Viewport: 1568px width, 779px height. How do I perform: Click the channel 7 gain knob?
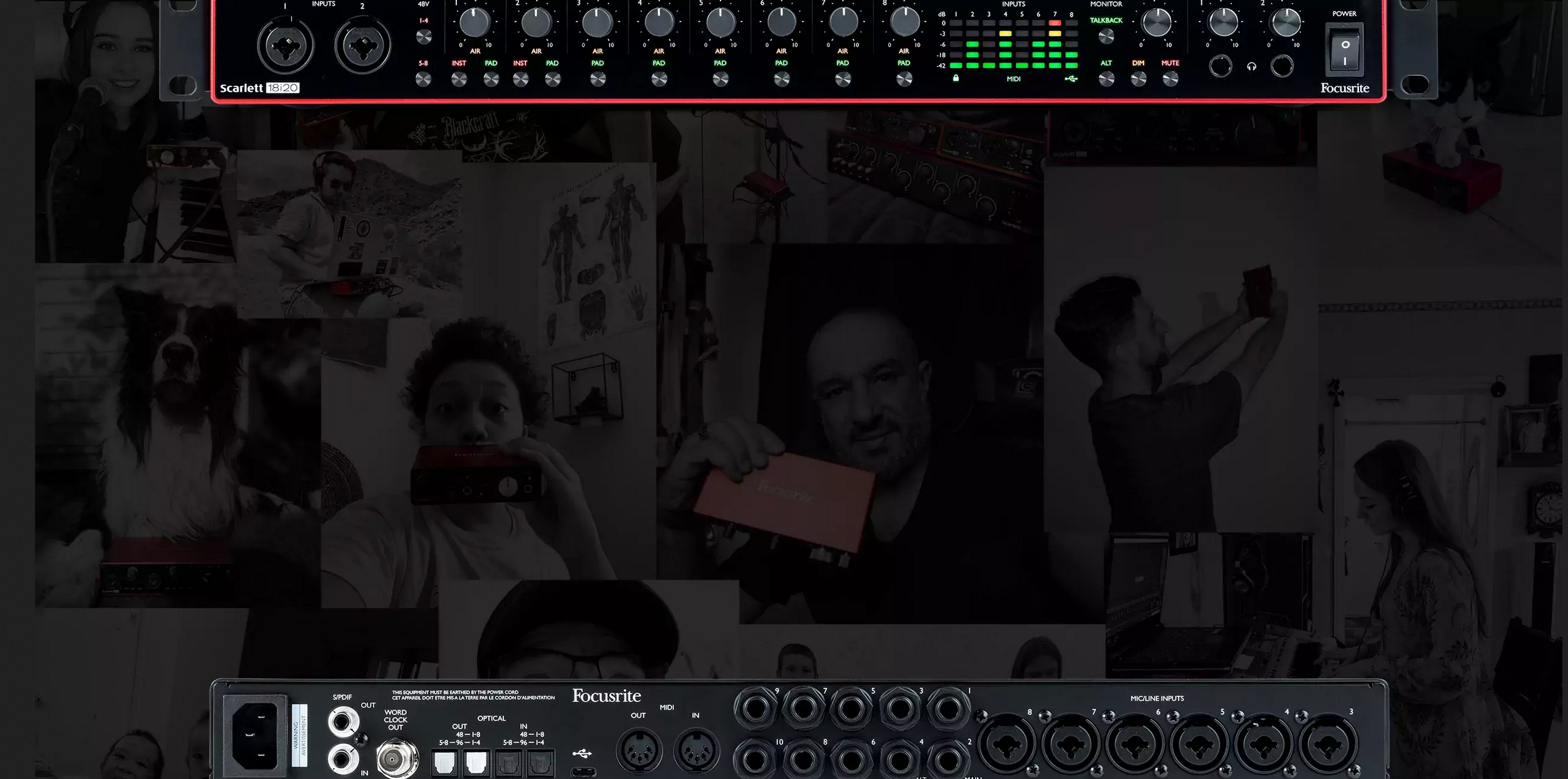(843, 23)
